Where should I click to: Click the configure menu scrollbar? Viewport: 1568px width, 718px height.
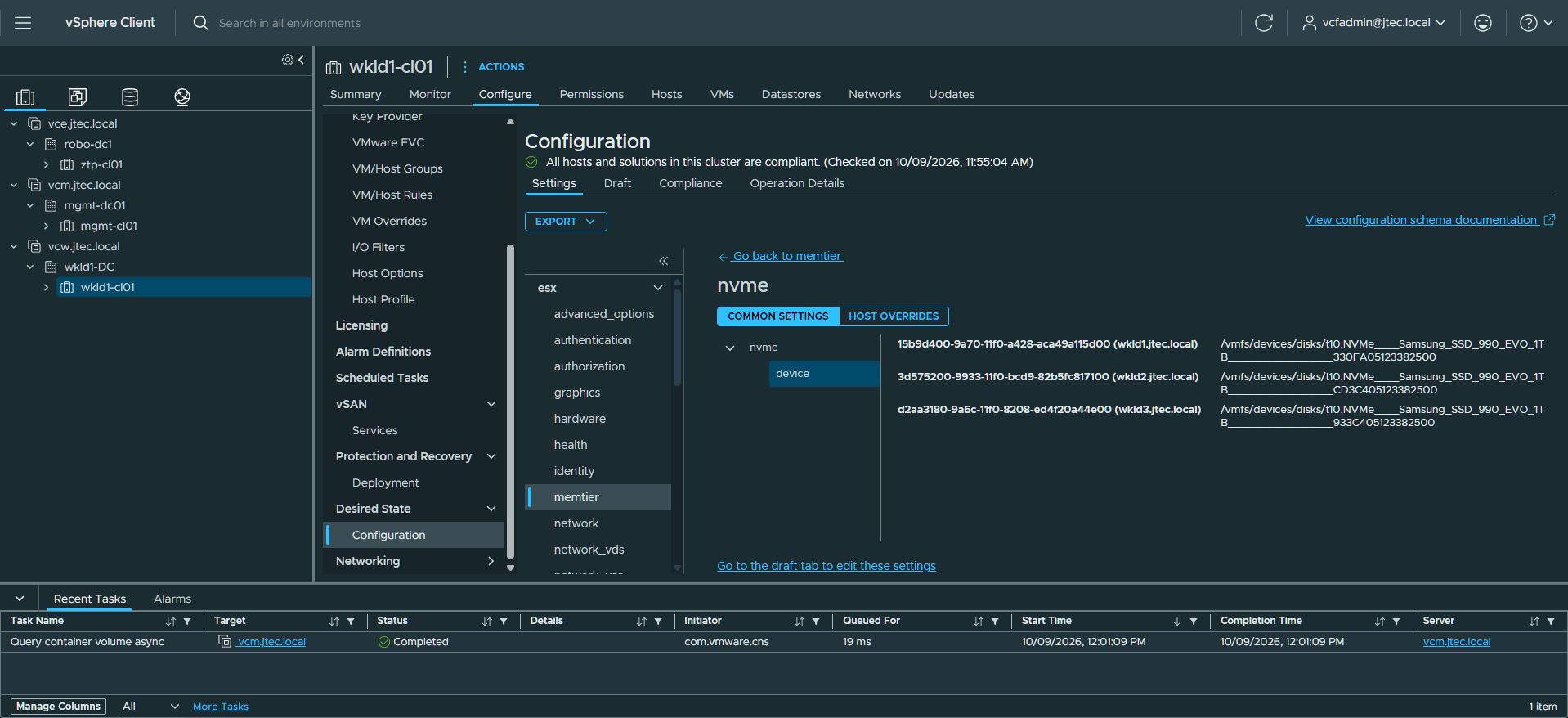point(510,401)
